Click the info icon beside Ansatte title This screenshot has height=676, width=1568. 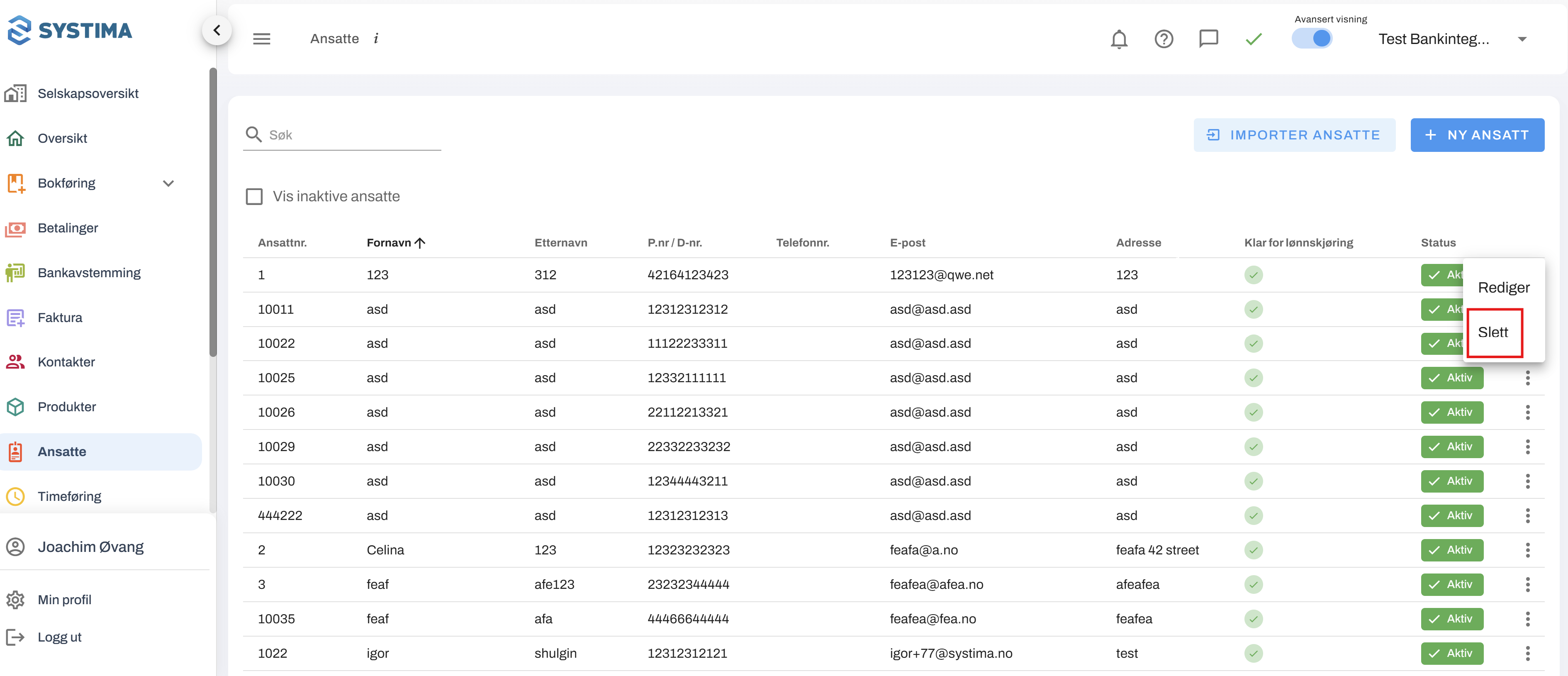pyautogui.click(x=376, y=39)
